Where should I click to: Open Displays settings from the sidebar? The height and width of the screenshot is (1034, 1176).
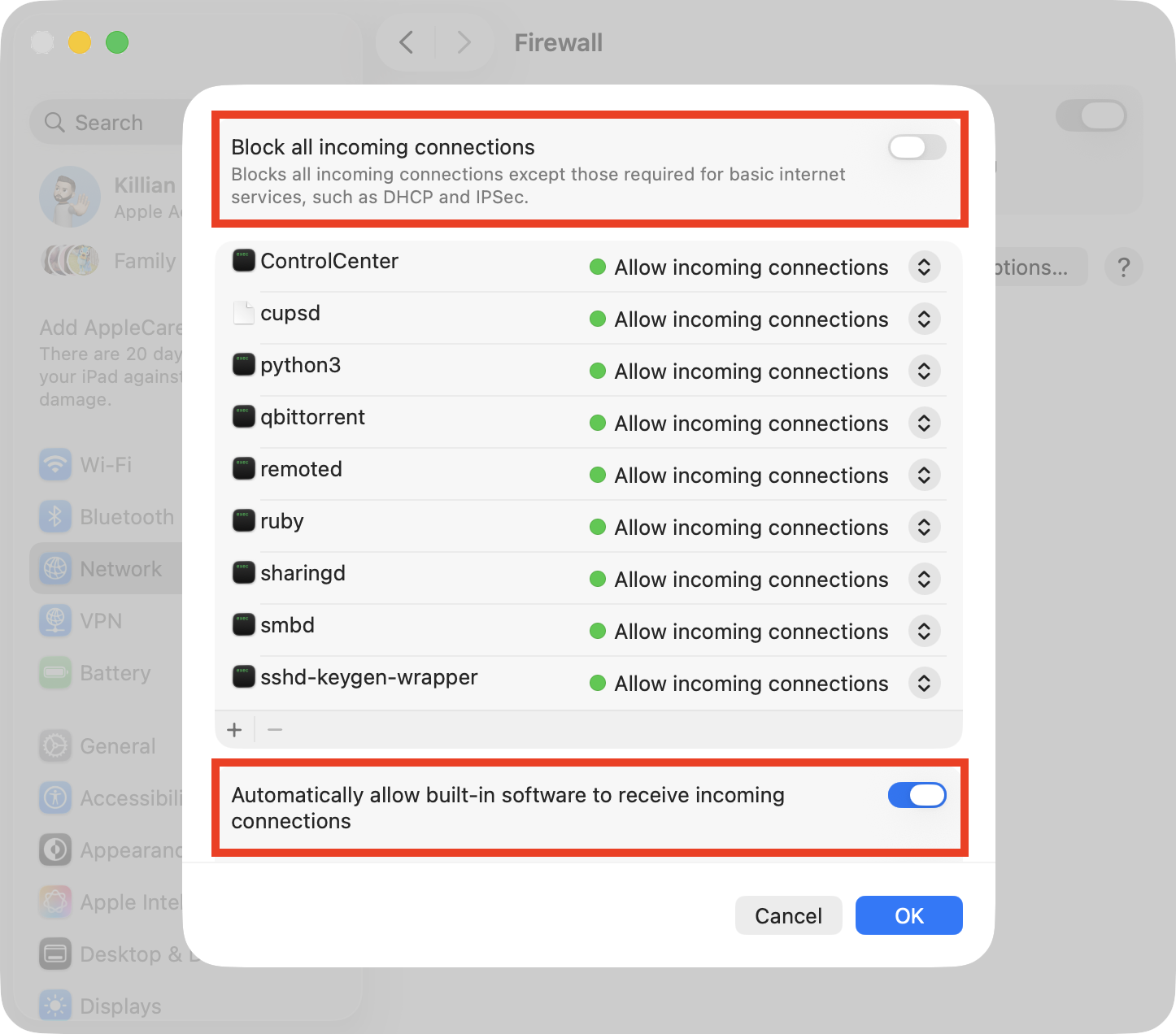pos(54,1006)
